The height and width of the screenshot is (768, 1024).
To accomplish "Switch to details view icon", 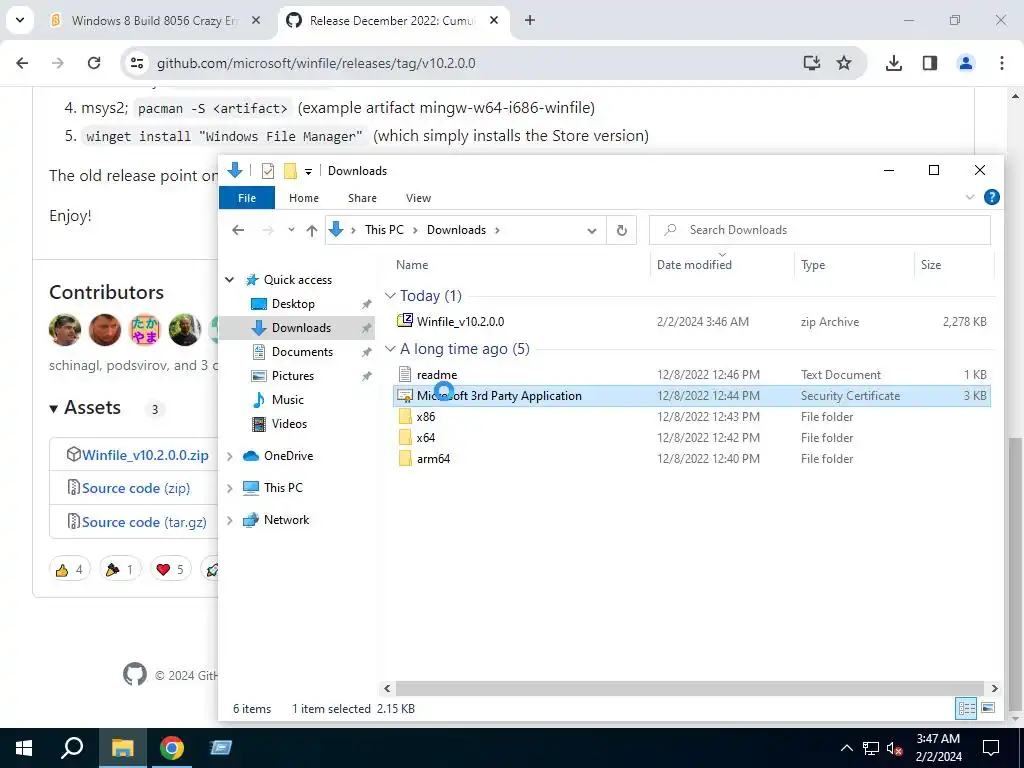I will click(x=967, y=708).
